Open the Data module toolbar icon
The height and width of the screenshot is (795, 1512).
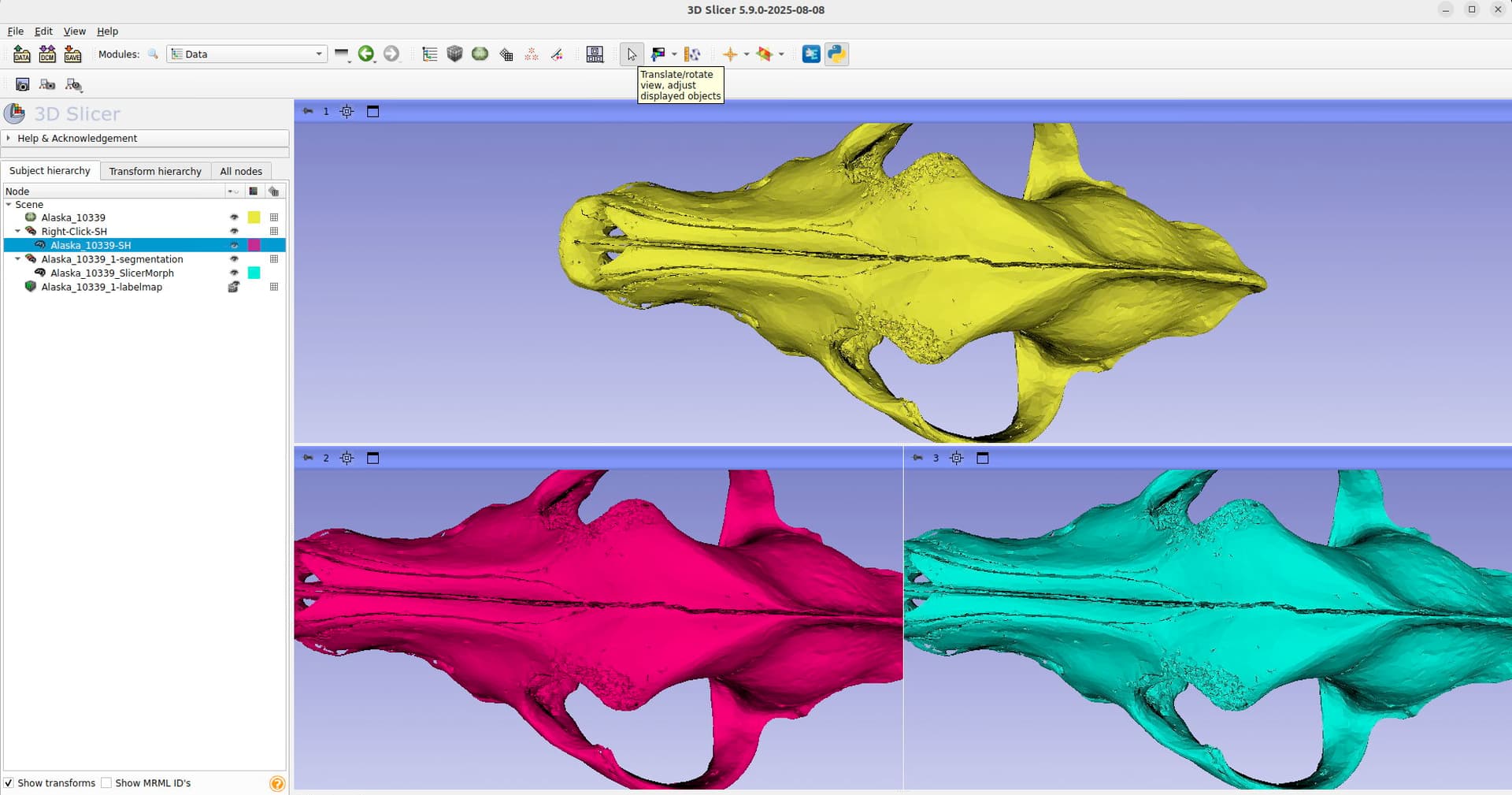[x=429, y=54]
